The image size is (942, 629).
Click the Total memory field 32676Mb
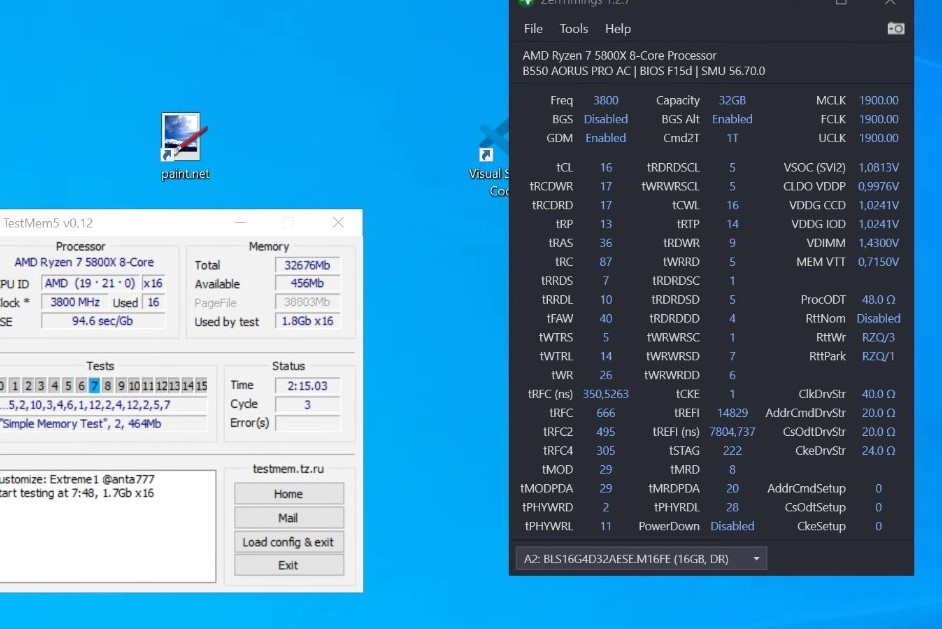pyautogui.click(x=307, y=265)
